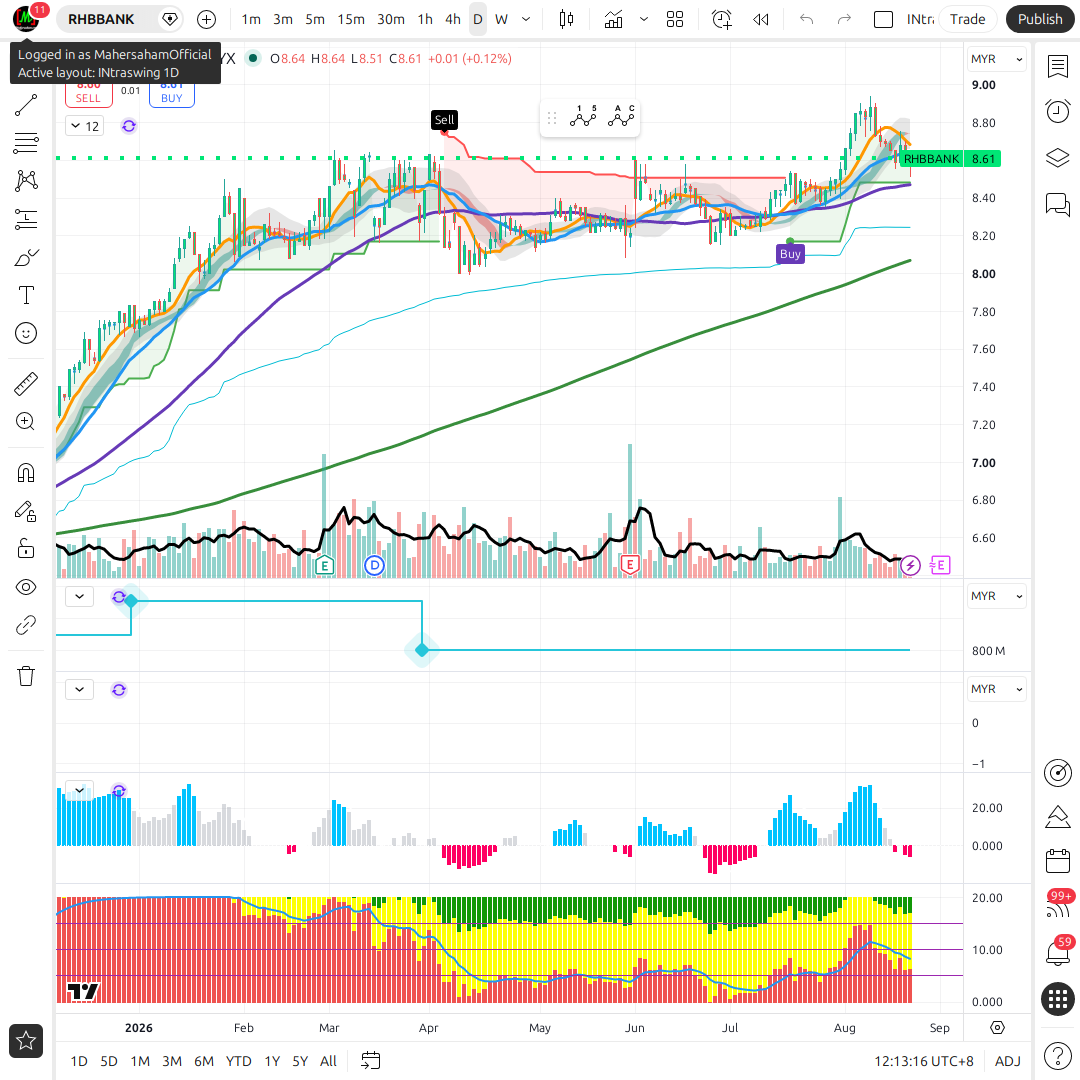Open the patterns drawing tools
The height and width of the screenshot is (1080, 1080).
(26, 181)
